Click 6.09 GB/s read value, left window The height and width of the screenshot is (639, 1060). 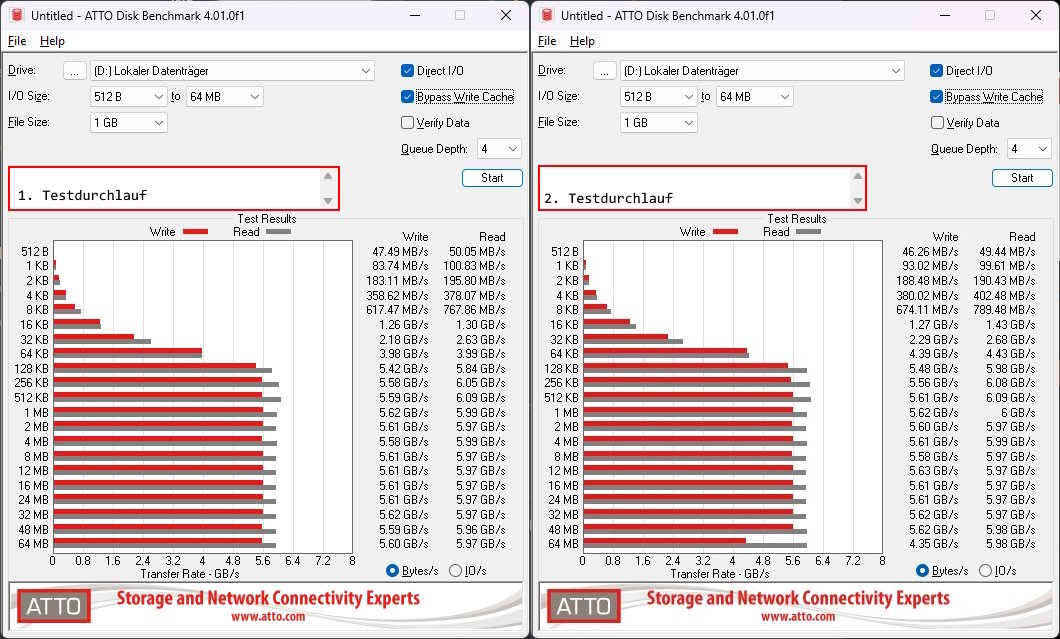pos(481,398)
